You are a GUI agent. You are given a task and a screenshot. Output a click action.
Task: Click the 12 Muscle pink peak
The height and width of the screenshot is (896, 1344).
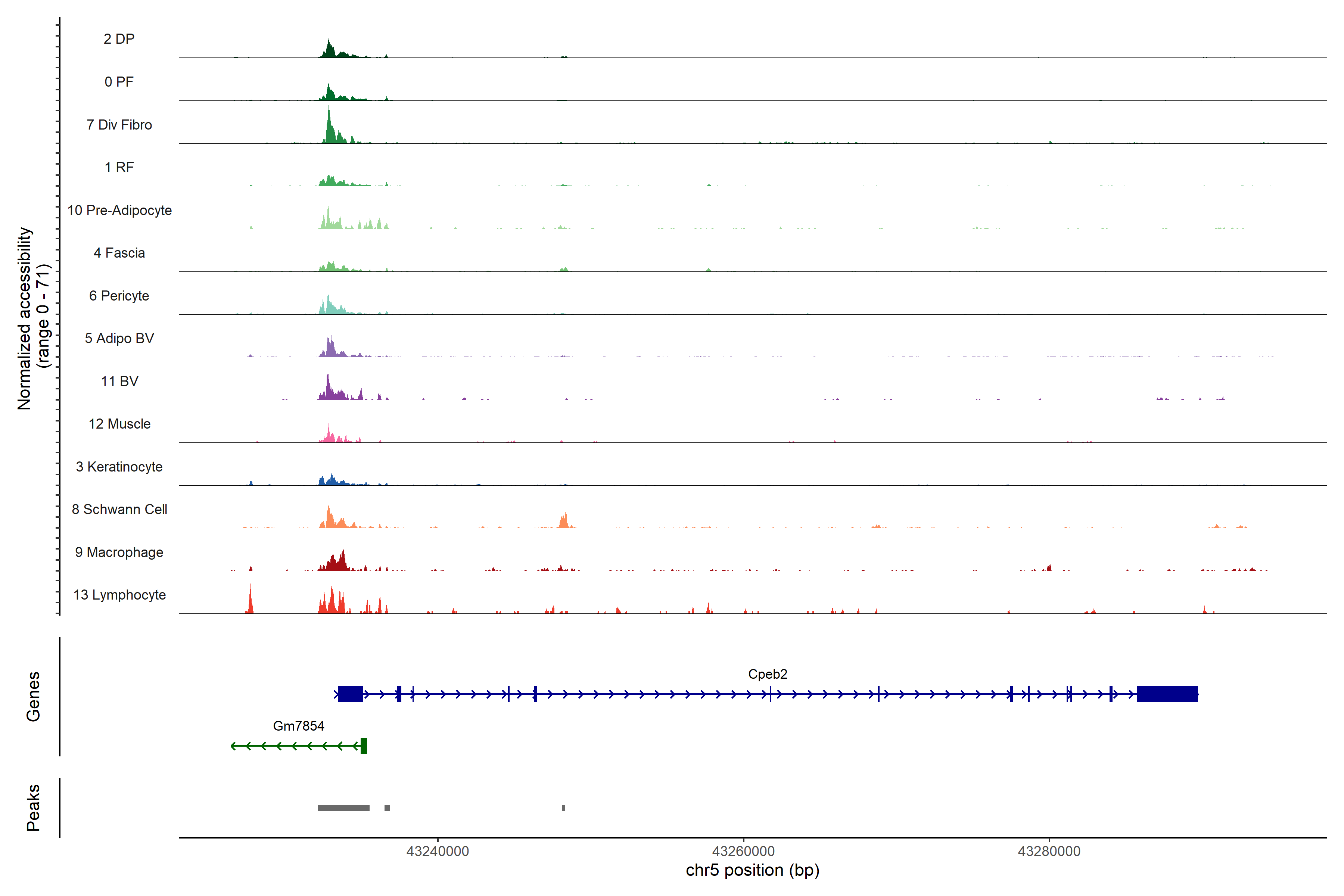click(x=329, y=435)
